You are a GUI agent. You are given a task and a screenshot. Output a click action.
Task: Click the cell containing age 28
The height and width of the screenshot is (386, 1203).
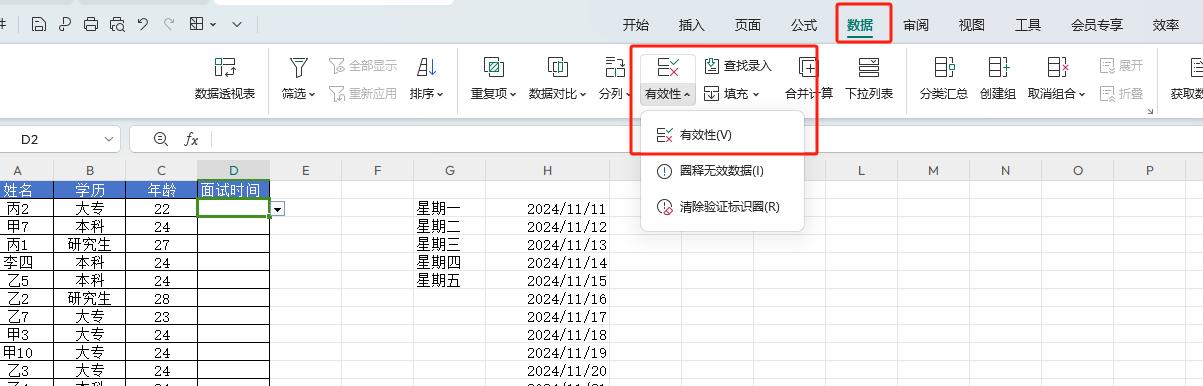161,298
